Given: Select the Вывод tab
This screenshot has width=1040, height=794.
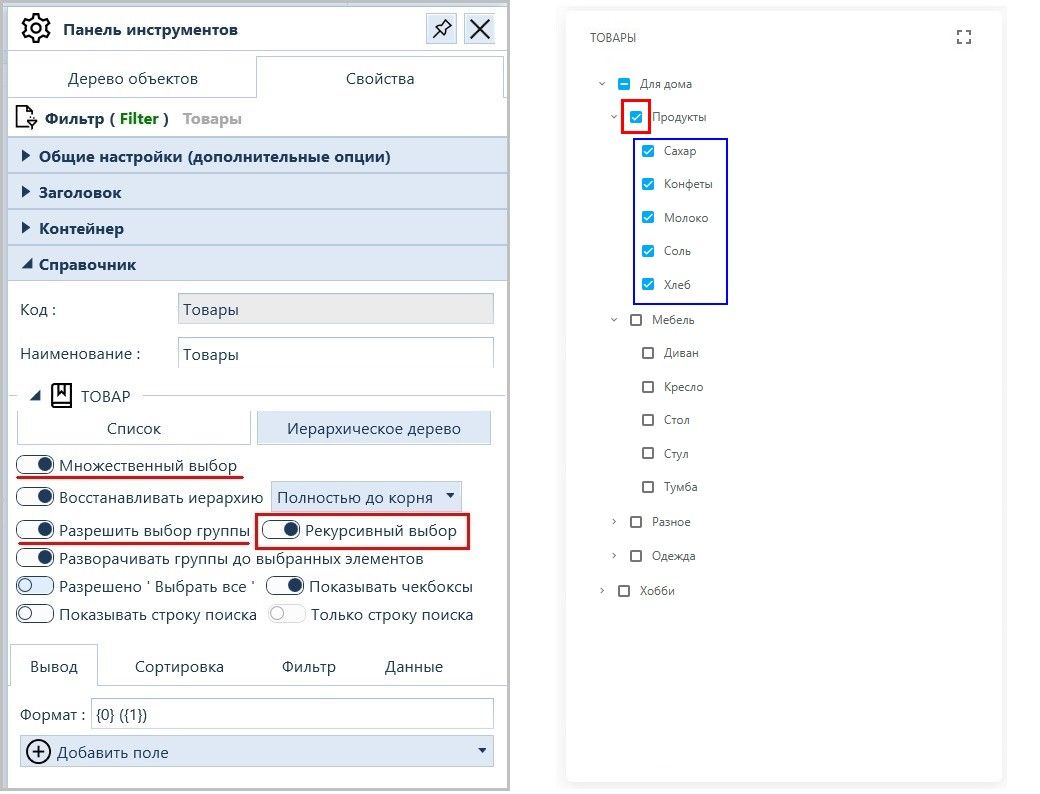Looking at the screenshot, I should click(54, 666).
